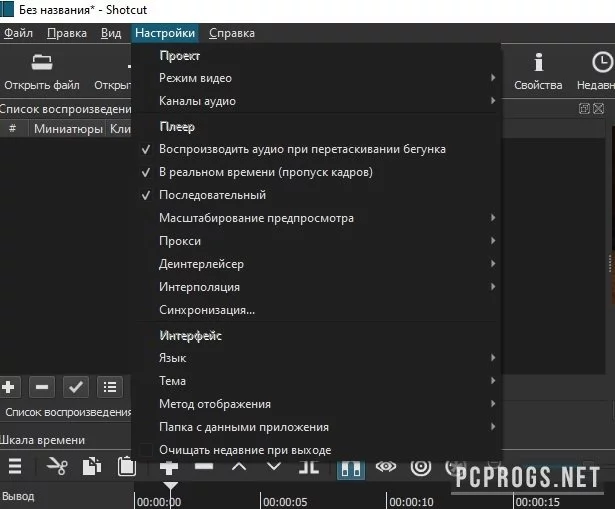Toggle the ripple target icon
This screenshot has width=615, height=509.
pyautogui.click(x=421, y=466)
